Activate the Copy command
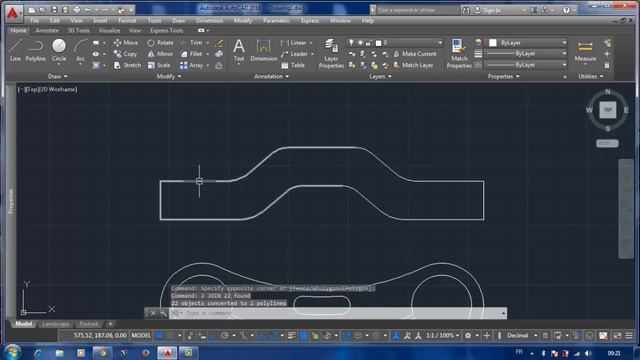Viewport: 640px width, 360px height. tap(125, 54)
